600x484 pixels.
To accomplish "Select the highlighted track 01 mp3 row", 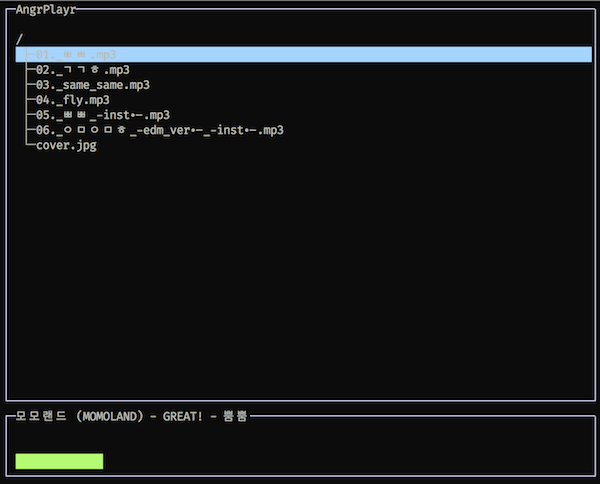I will (303, 55).
